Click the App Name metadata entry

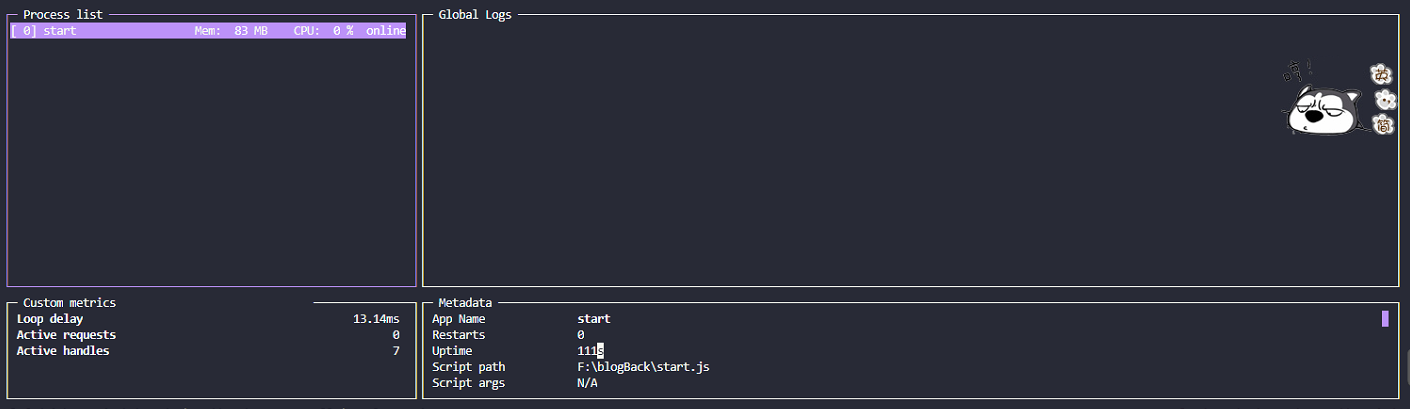[458, 319]
